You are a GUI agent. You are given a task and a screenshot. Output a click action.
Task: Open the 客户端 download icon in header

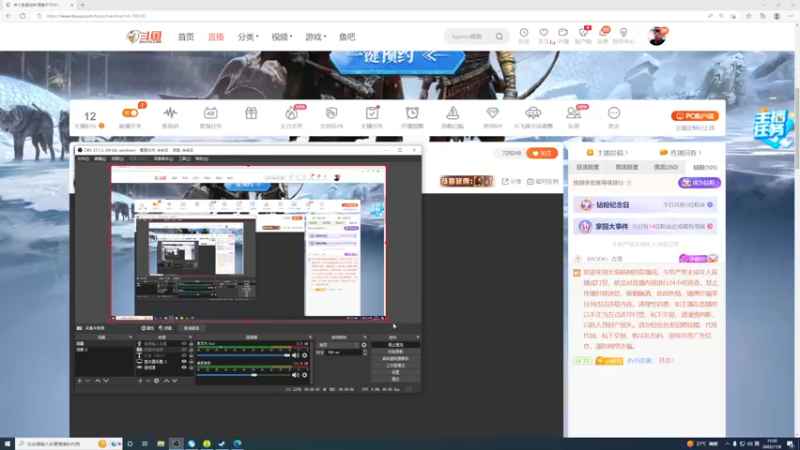point(583,33)
